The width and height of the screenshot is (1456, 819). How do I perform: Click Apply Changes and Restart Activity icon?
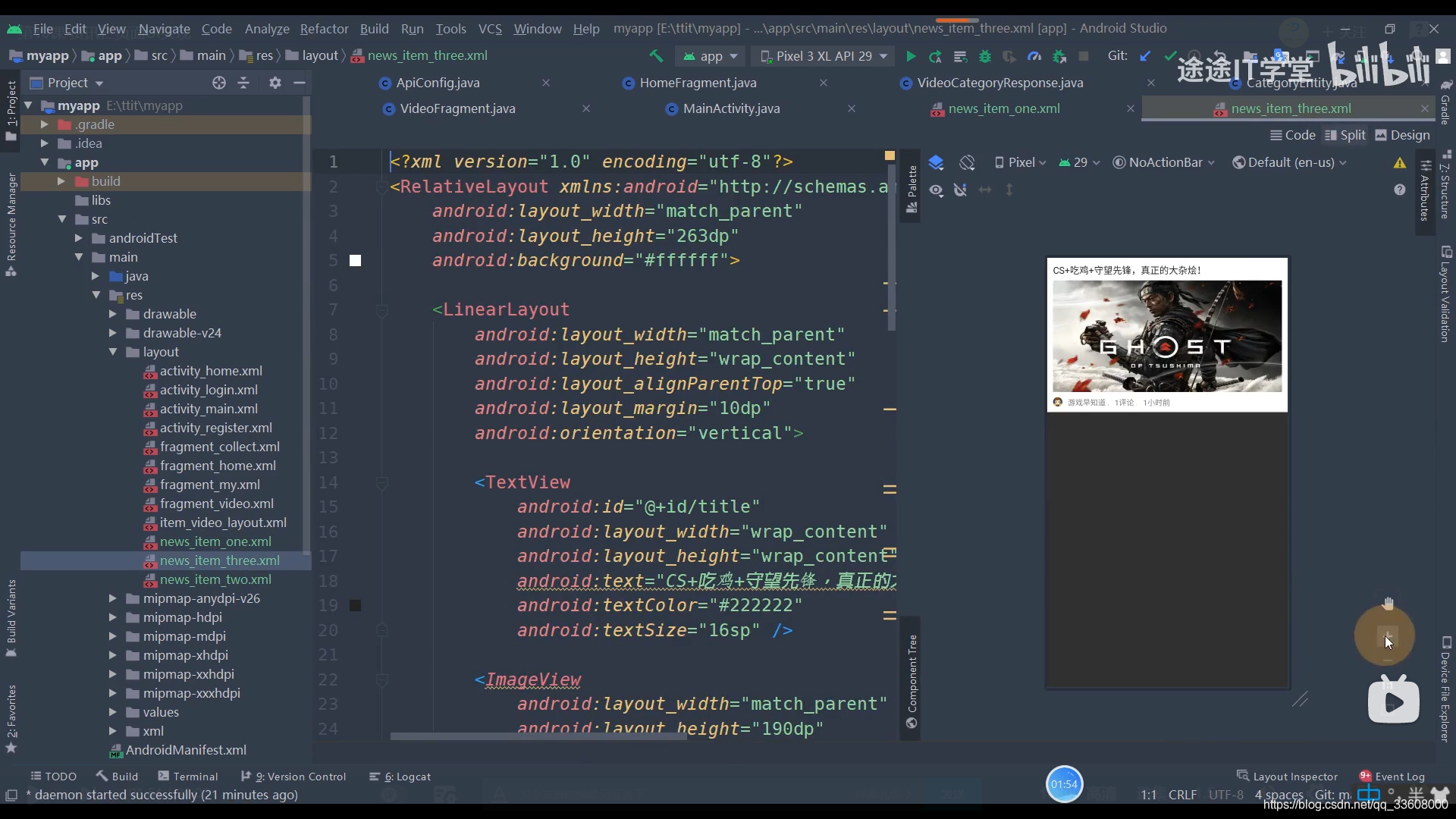(935, 56)
